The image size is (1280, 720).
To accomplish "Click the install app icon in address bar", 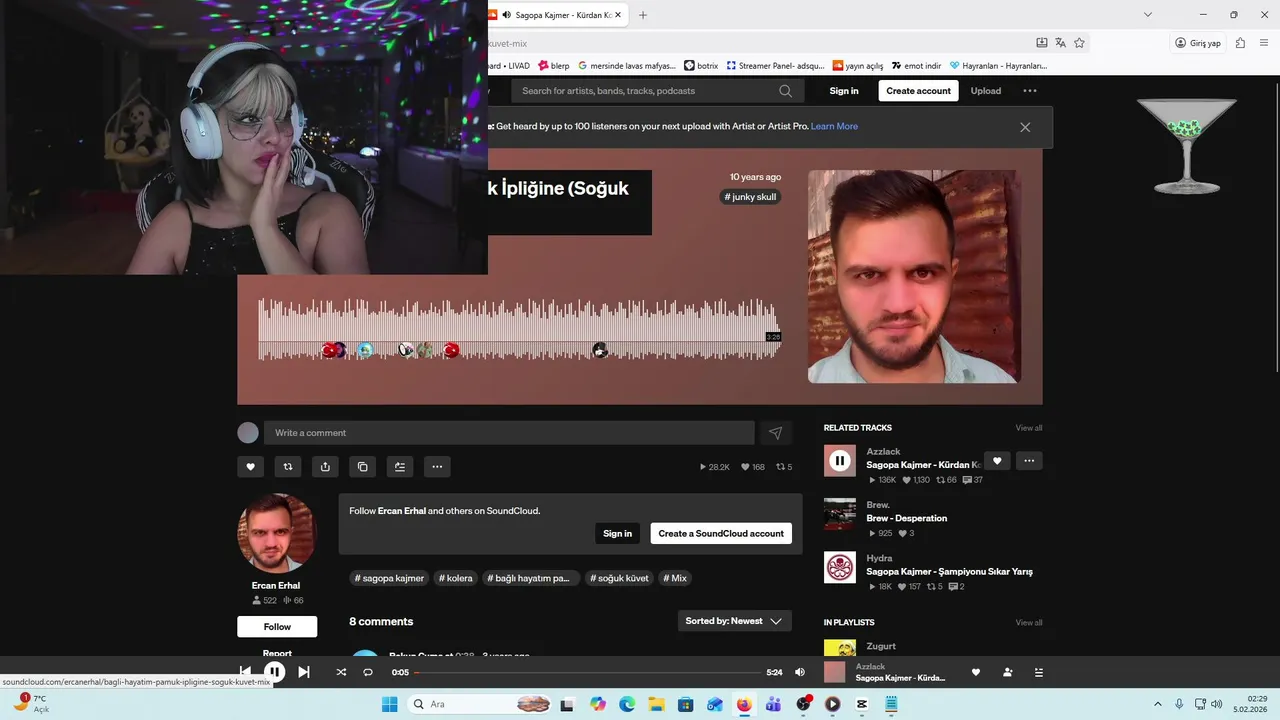I will tap(1042, 43).
